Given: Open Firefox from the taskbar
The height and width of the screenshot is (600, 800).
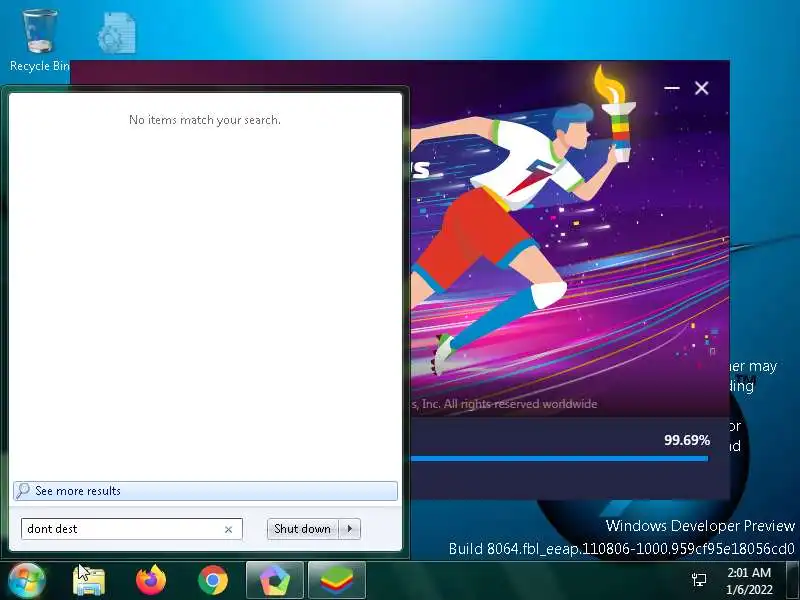Looking at the screenshot, I should [151, 581].
